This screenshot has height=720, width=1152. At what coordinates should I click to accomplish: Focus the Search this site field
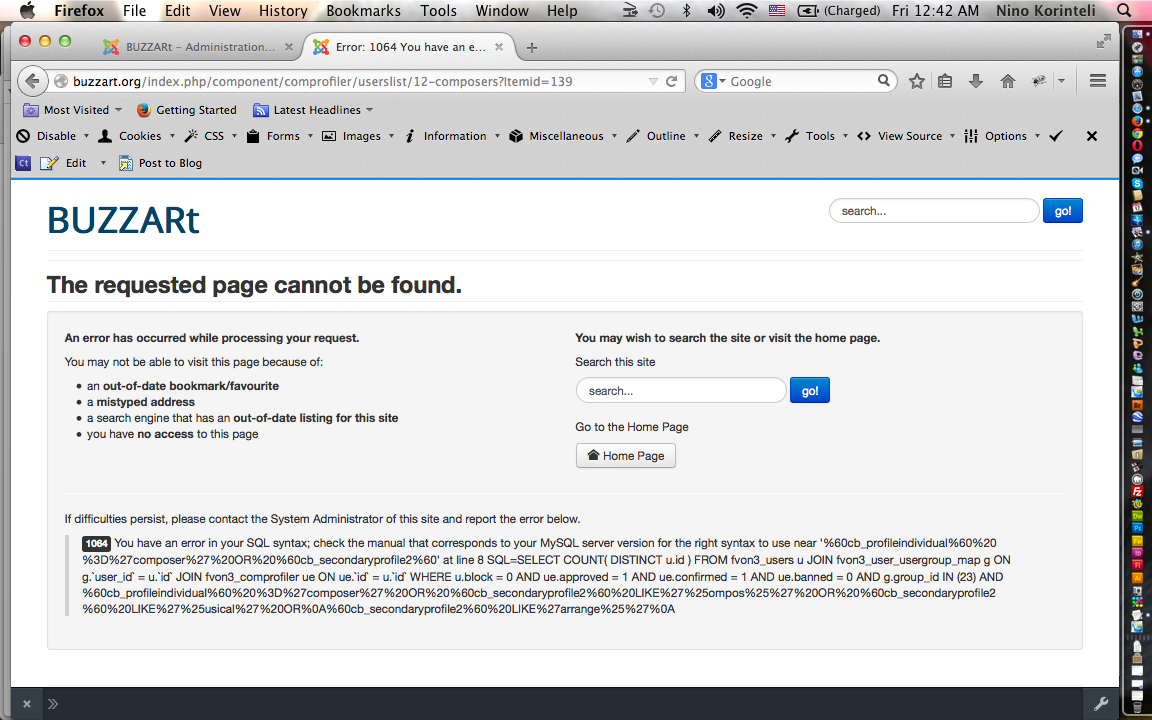681,390
